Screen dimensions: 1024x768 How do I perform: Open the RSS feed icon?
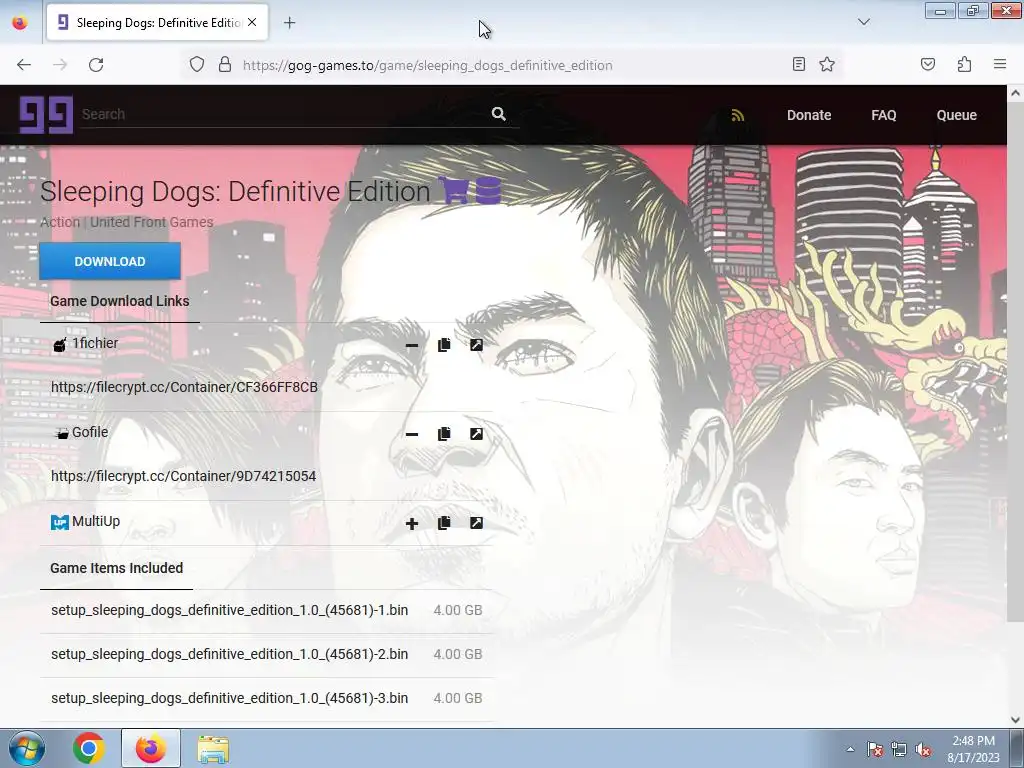737,115
